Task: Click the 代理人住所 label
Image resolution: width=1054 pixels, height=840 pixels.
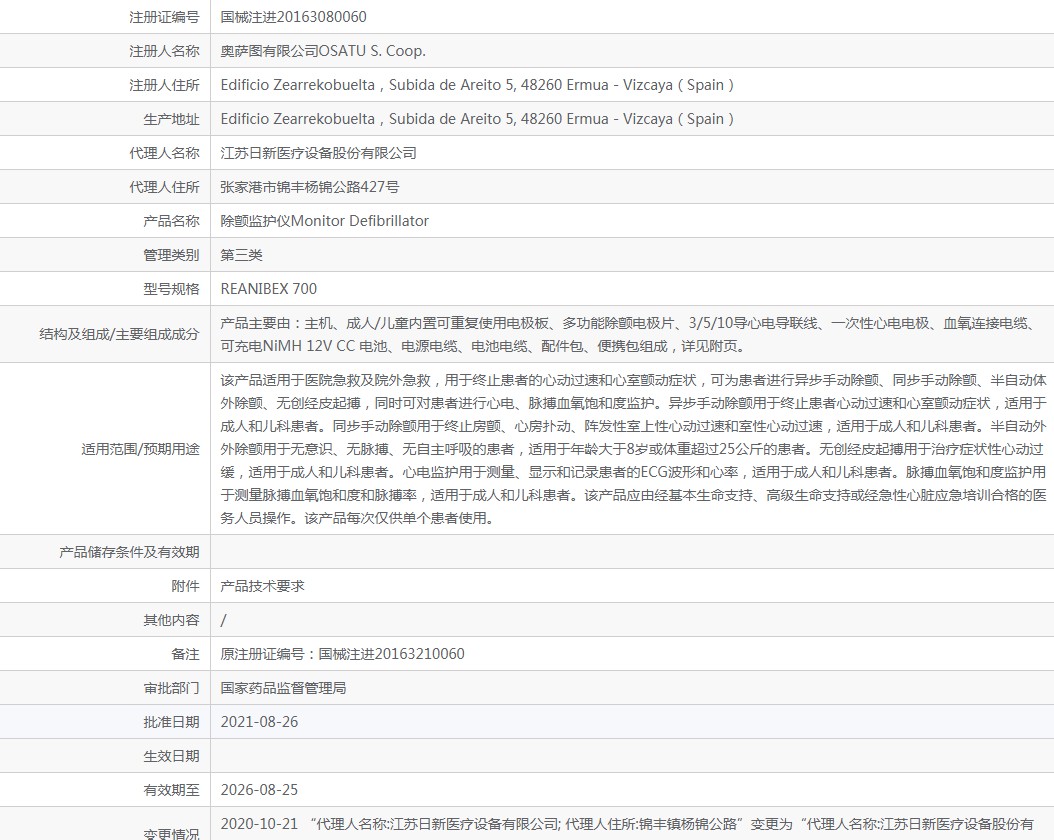Action: tap(164, 187)
